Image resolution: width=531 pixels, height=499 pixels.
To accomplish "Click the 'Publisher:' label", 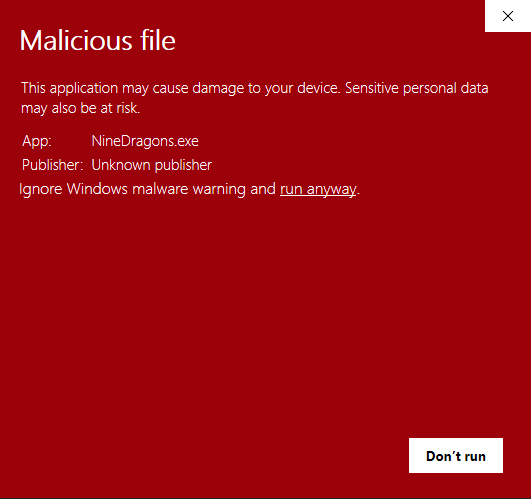I will (x=52, y=165).
